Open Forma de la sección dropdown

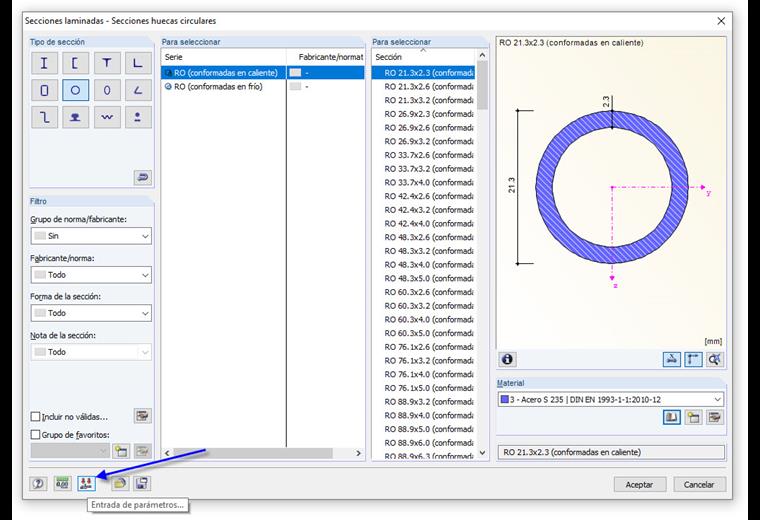tap(91, 313)
